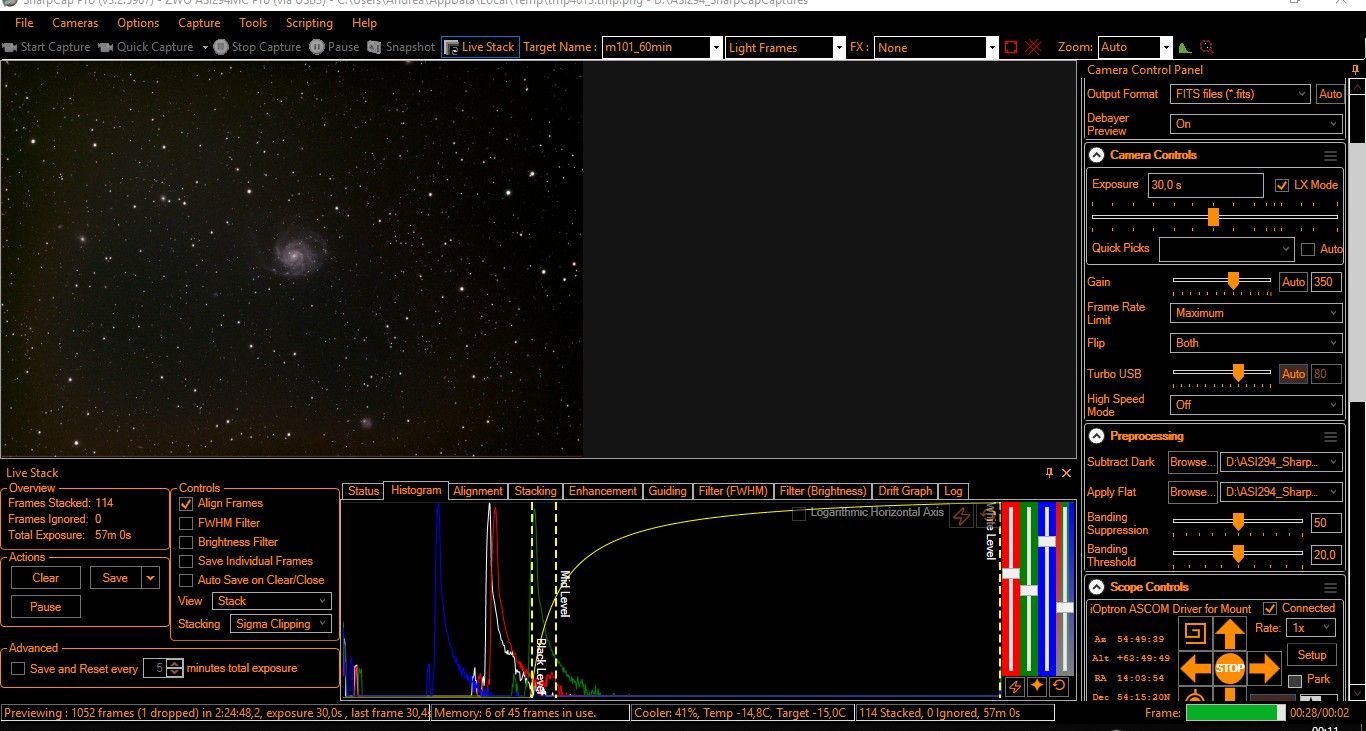Open the Scripting menu

[x=309, y=23]
